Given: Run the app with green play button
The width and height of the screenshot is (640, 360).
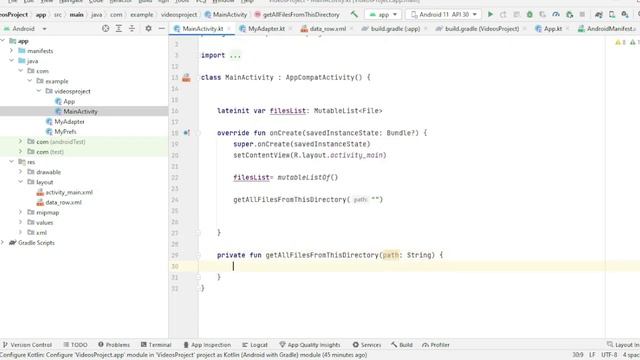Looking at the screenshot, I should pos(490,14).
